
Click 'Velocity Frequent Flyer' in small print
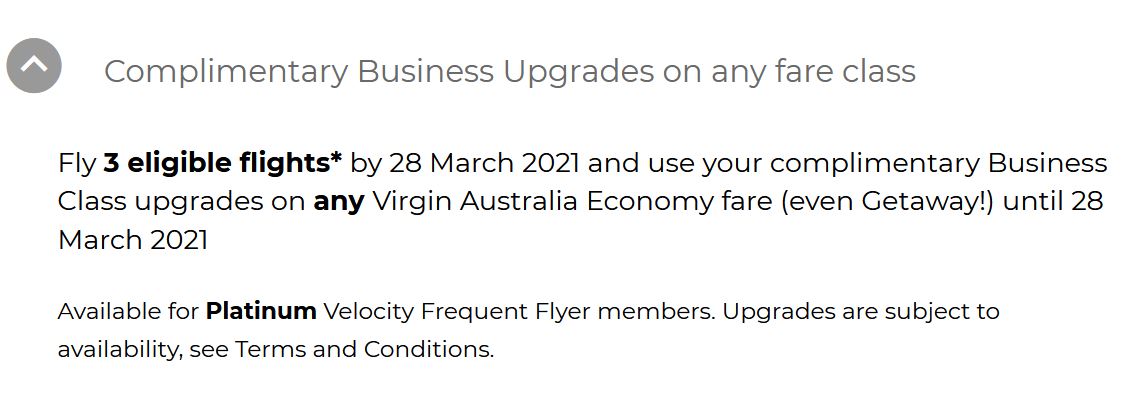pyautogui.click(x=456, y=312)
